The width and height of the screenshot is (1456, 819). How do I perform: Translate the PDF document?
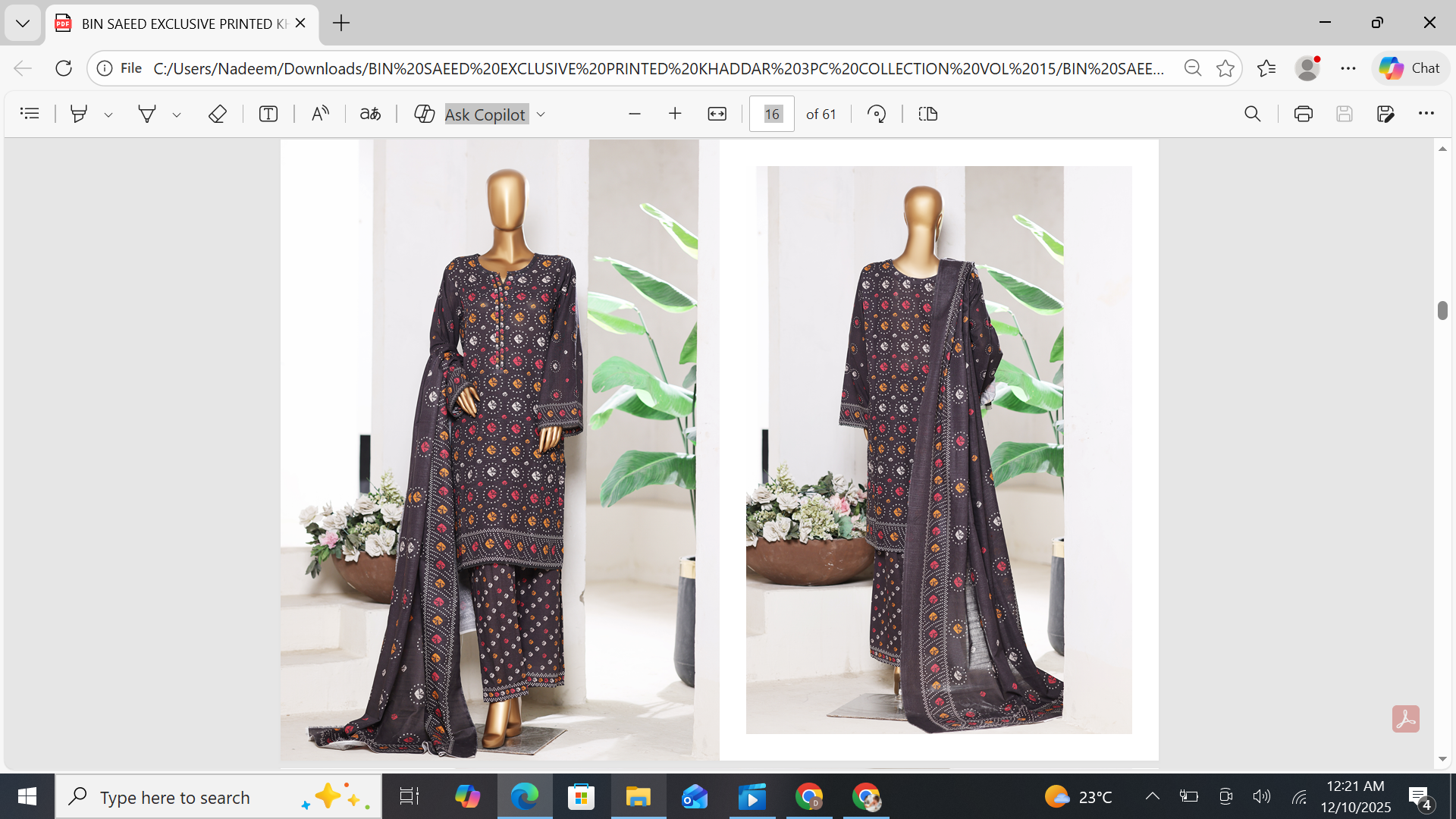(x=370, y=114)
